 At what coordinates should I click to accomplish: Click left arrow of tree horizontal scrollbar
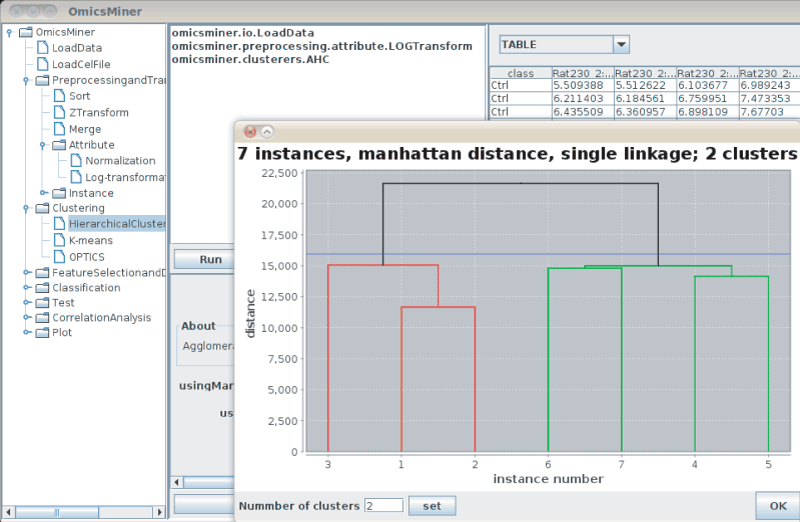coord(8,512)
